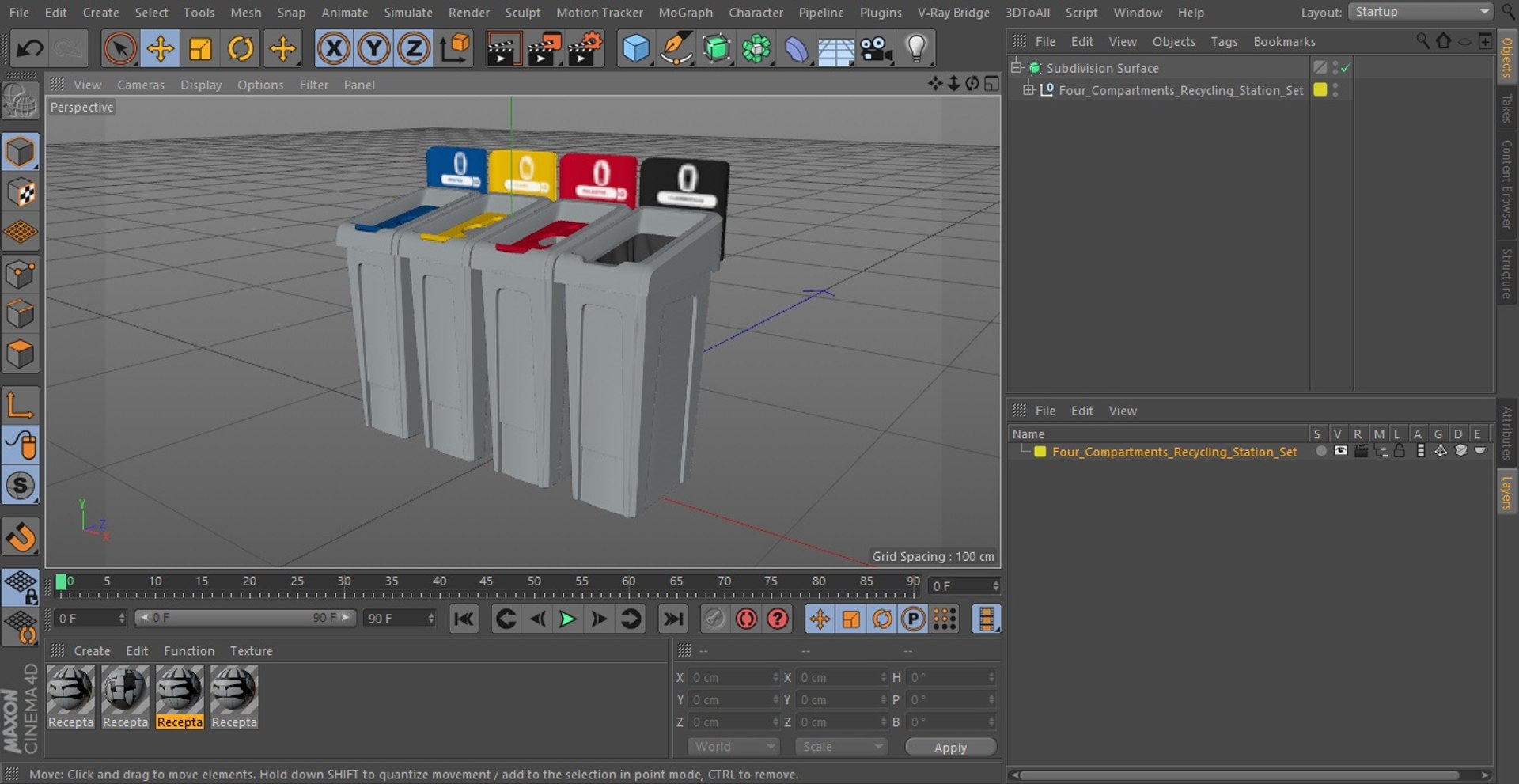Render the active view clapperboard
Image resolution: width=1519 pixels, height=784 pixels.
click(x=502, y=49)
